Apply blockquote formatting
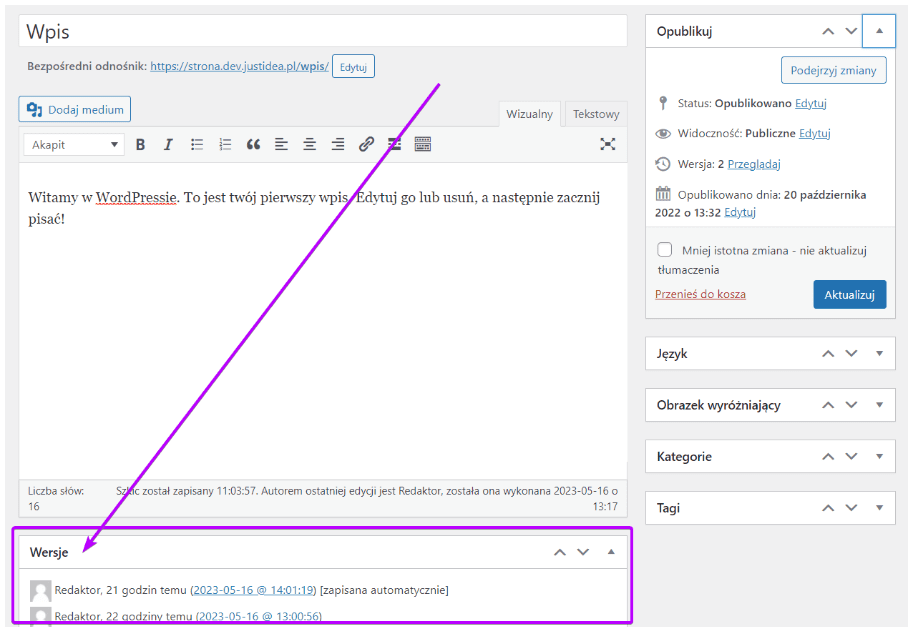 click(253, 144)
